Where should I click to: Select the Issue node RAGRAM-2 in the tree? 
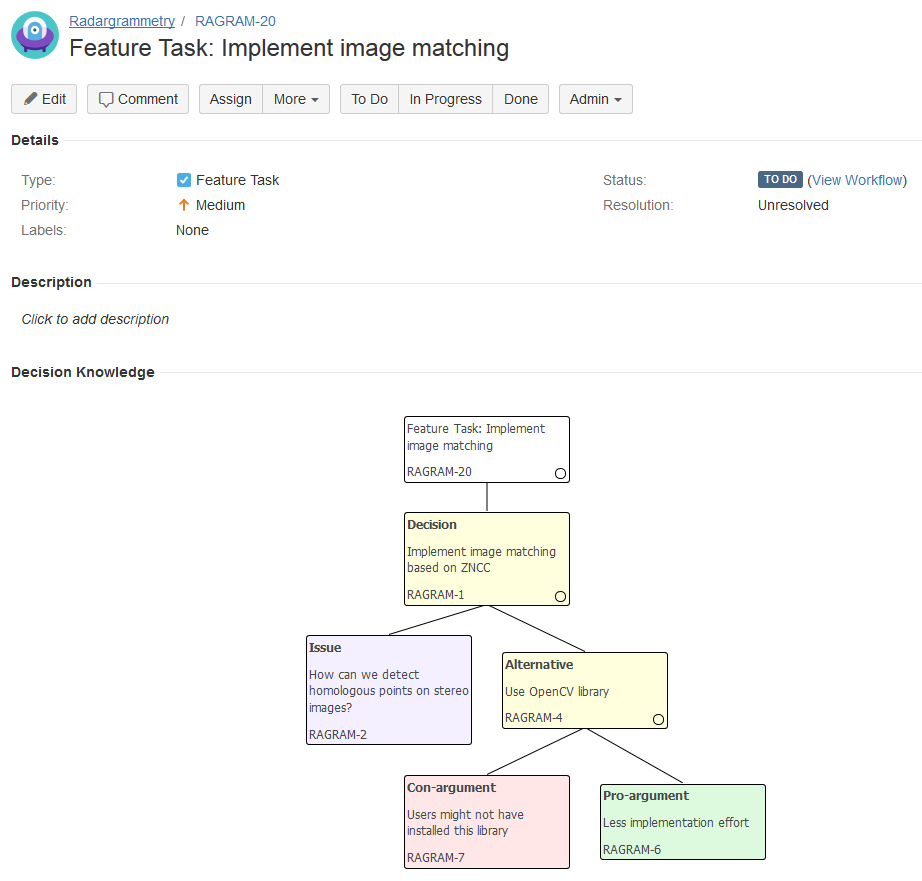(388, 689)
